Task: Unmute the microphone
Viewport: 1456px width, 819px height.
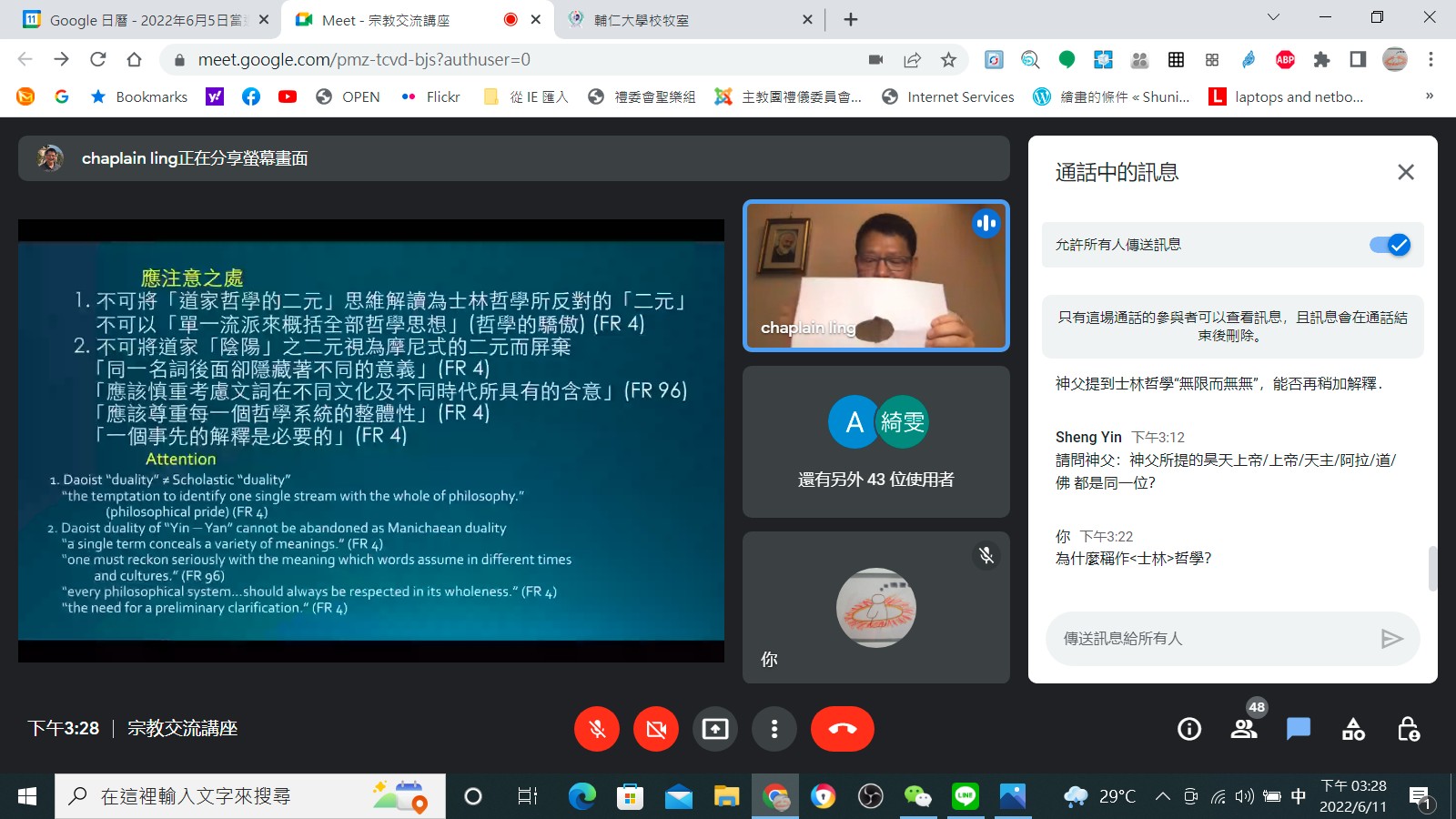Action: click(597, 729)
